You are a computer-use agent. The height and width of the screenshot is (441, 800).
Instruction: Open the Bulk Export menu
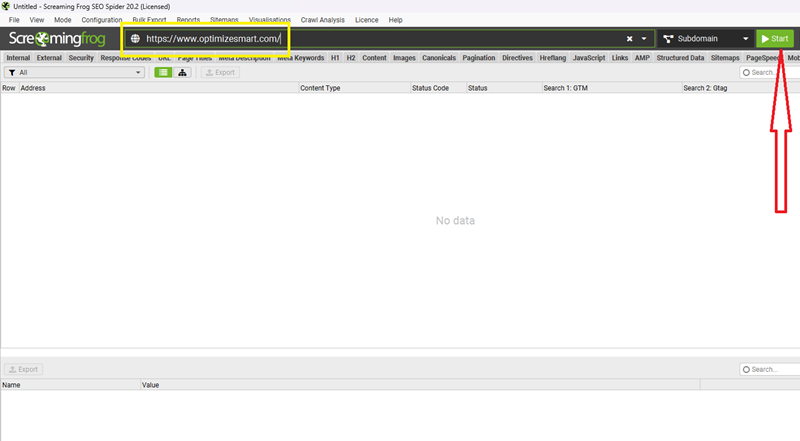[149, 20]
